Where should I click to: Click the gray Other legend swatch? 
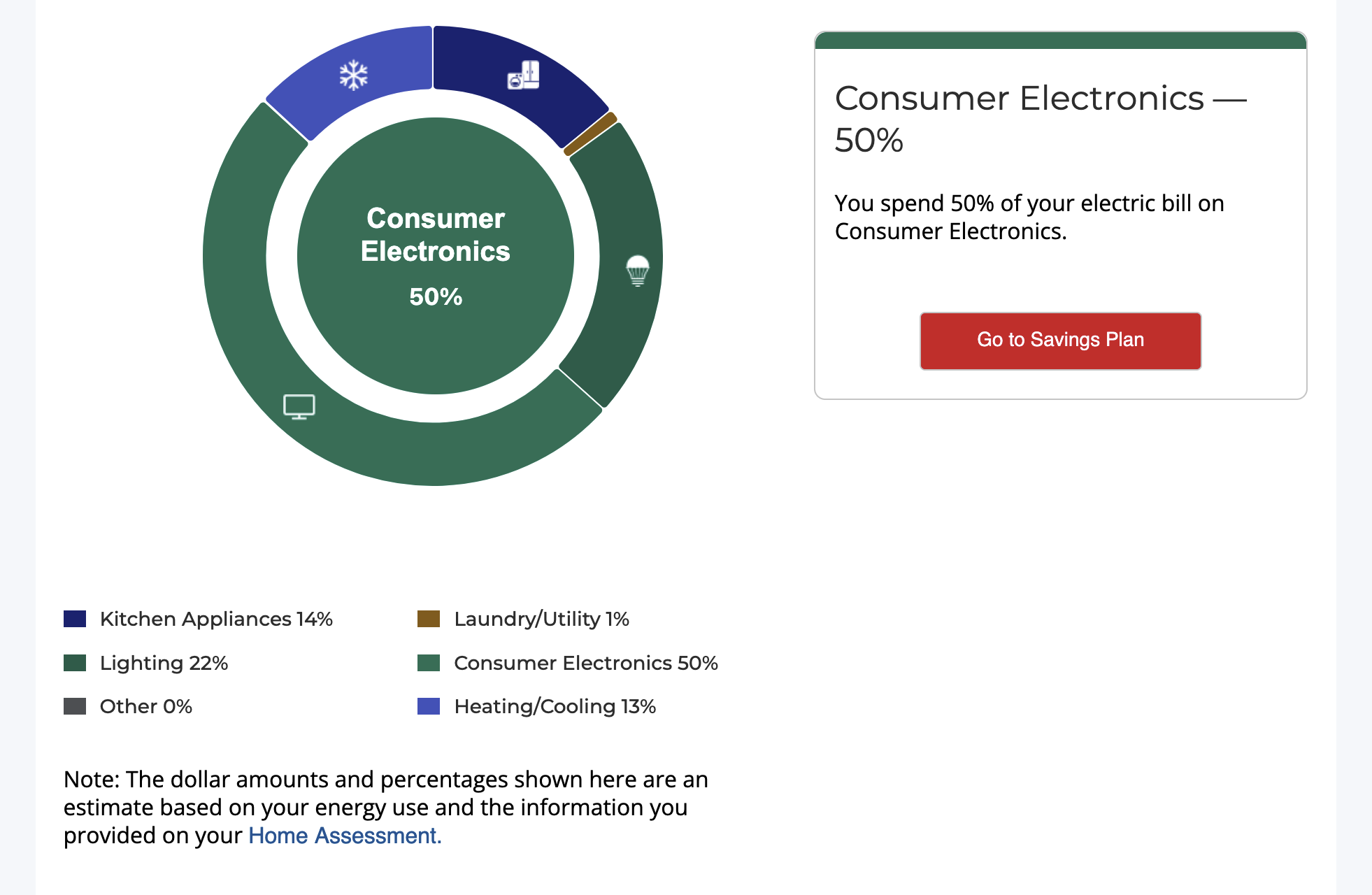(75, 706)
